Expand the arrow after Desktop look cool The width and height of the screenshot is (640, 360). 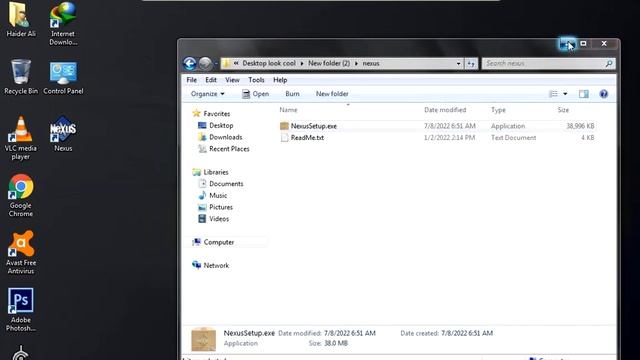click(x=302, y=64)
